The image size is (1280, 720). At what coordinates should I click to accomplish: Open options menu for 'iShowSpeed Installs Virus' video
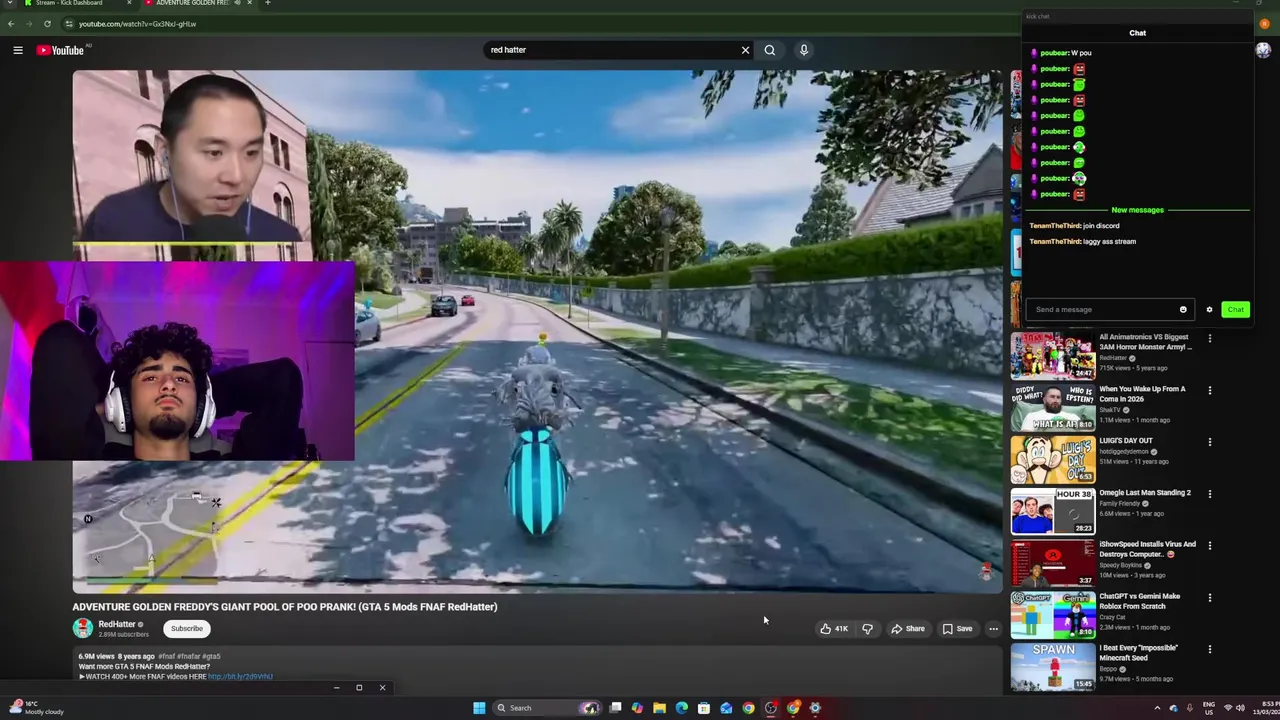(1210, 546)
